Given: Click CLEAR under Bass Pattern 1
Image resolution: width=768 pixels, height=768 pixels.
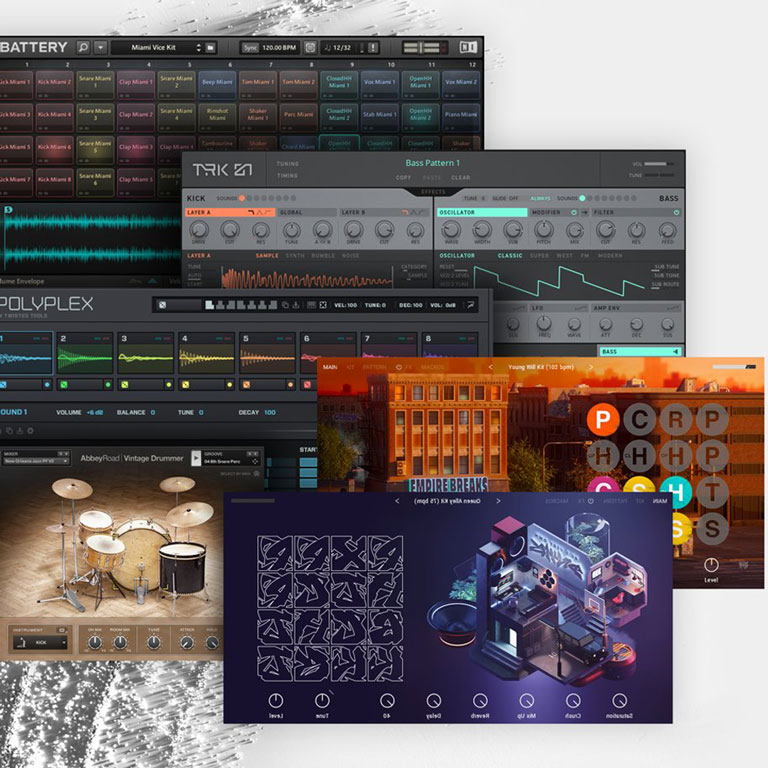Looking at the screenshot, I should coord(460,177).
